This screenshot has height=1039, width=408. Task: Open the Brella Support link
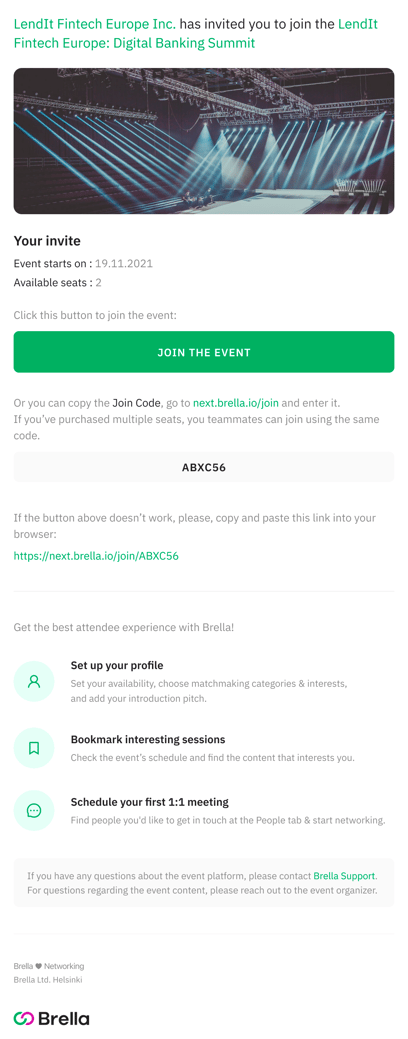coord(344,875)
